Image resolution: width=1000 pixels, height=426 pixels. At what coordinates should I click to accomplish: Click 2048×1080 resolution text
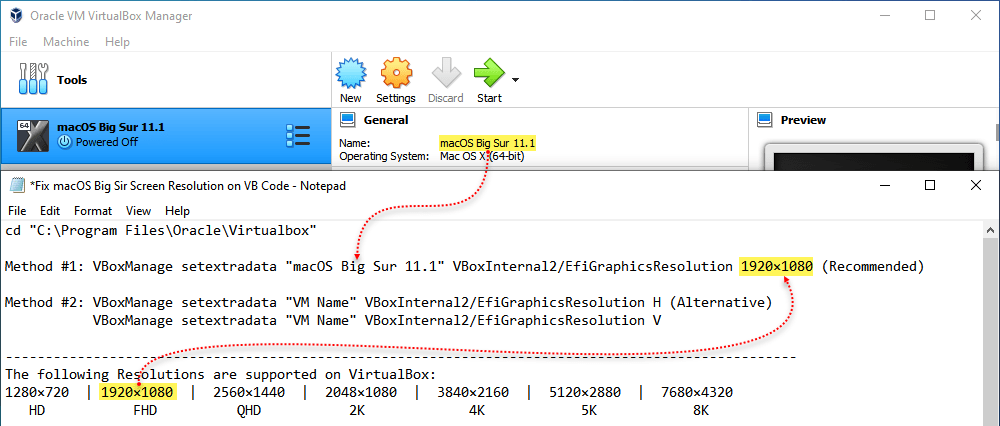point(361,392)
